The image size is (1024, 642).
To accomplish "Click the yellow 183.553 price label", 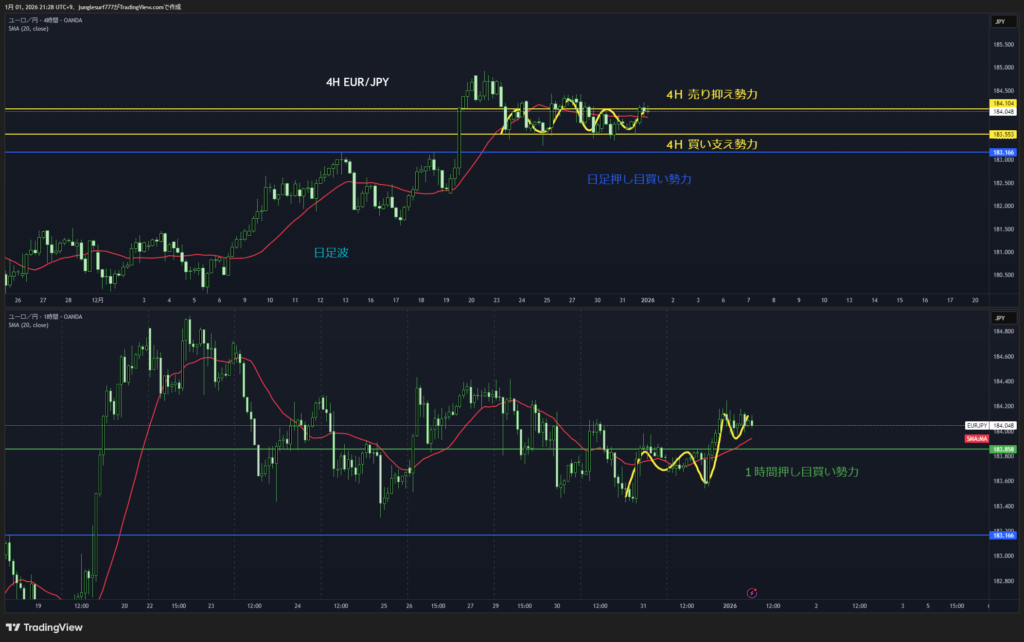I will click(x=1002, y=134).
